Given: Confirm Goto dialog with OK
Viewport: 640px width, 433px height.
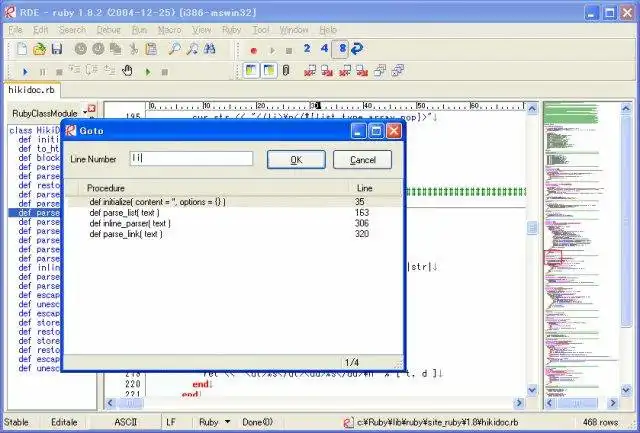Looking at the screenshot, I should 296,160.
